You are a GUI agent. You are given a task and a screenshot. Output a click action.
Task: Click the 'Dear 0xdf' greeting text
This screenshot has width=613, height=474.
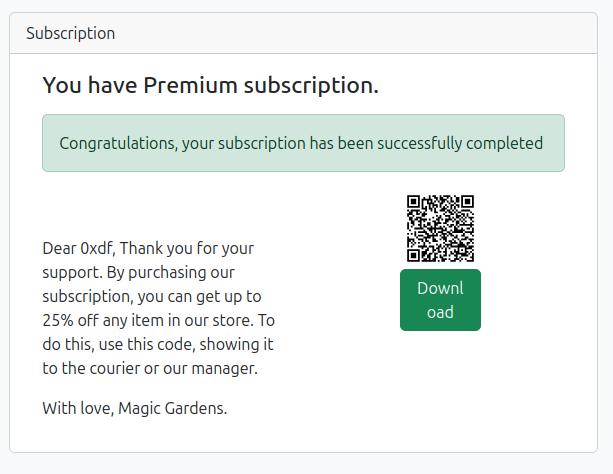78,247
